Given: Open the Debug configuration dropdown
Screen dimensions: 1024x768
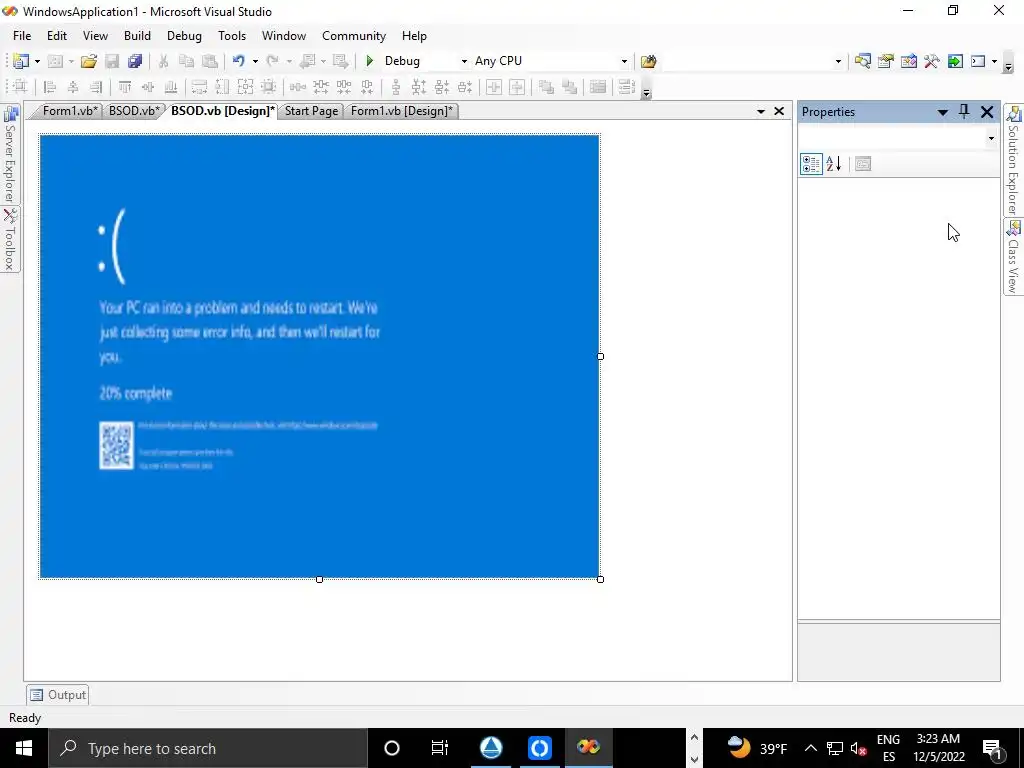Looking at the screenshot, I should click(464, 61).
